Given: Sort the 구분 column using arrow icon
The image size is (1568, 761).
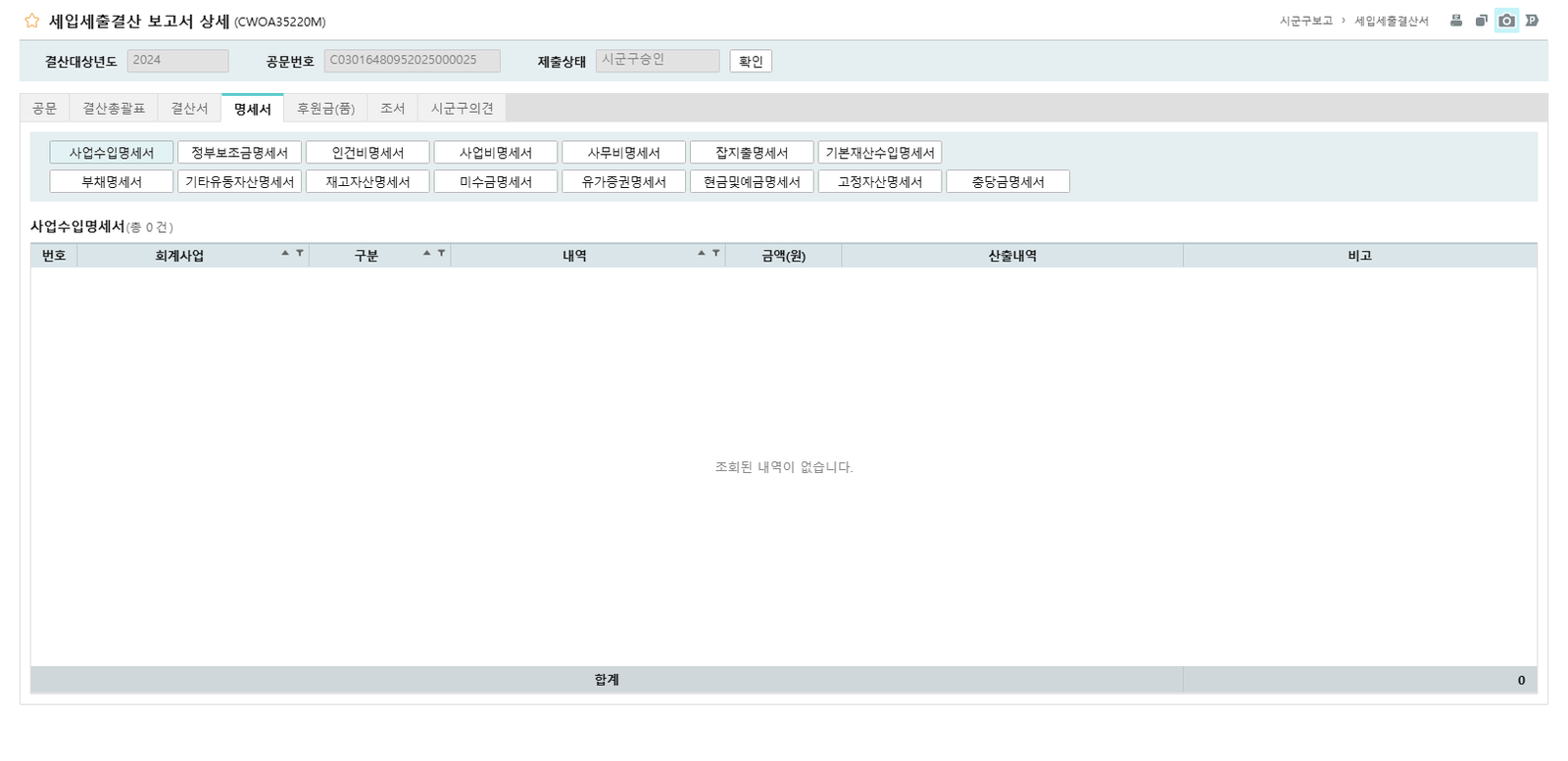Looking at the screenshot, I should [427, 253].
